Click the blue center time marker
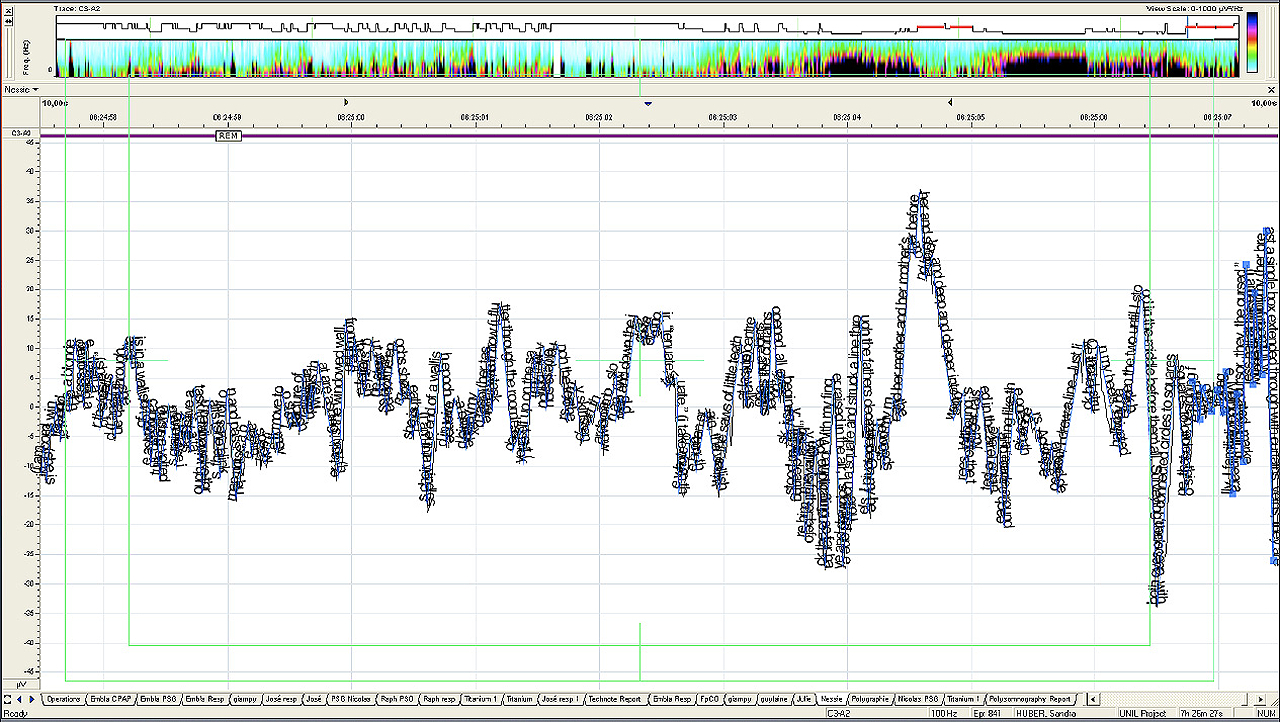 648,103
